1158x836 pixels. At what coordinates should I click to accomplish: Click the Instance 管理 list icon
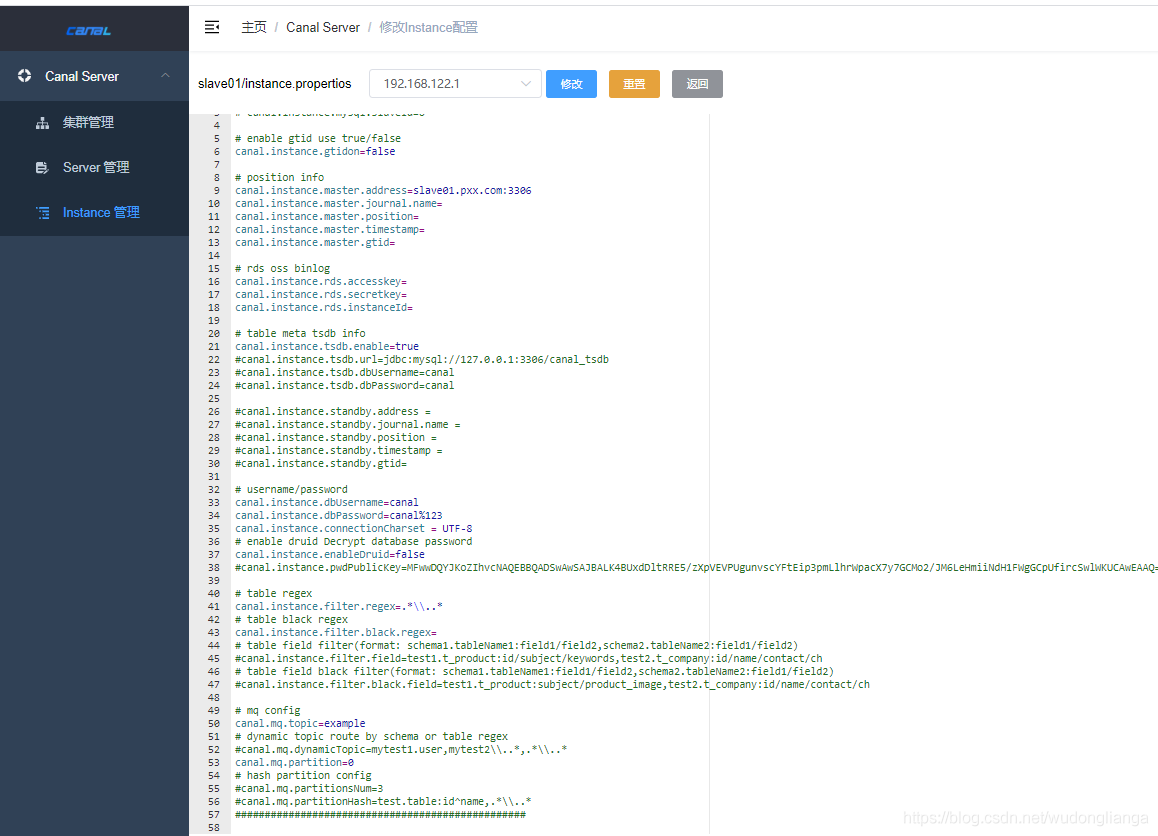pos(42,213)
